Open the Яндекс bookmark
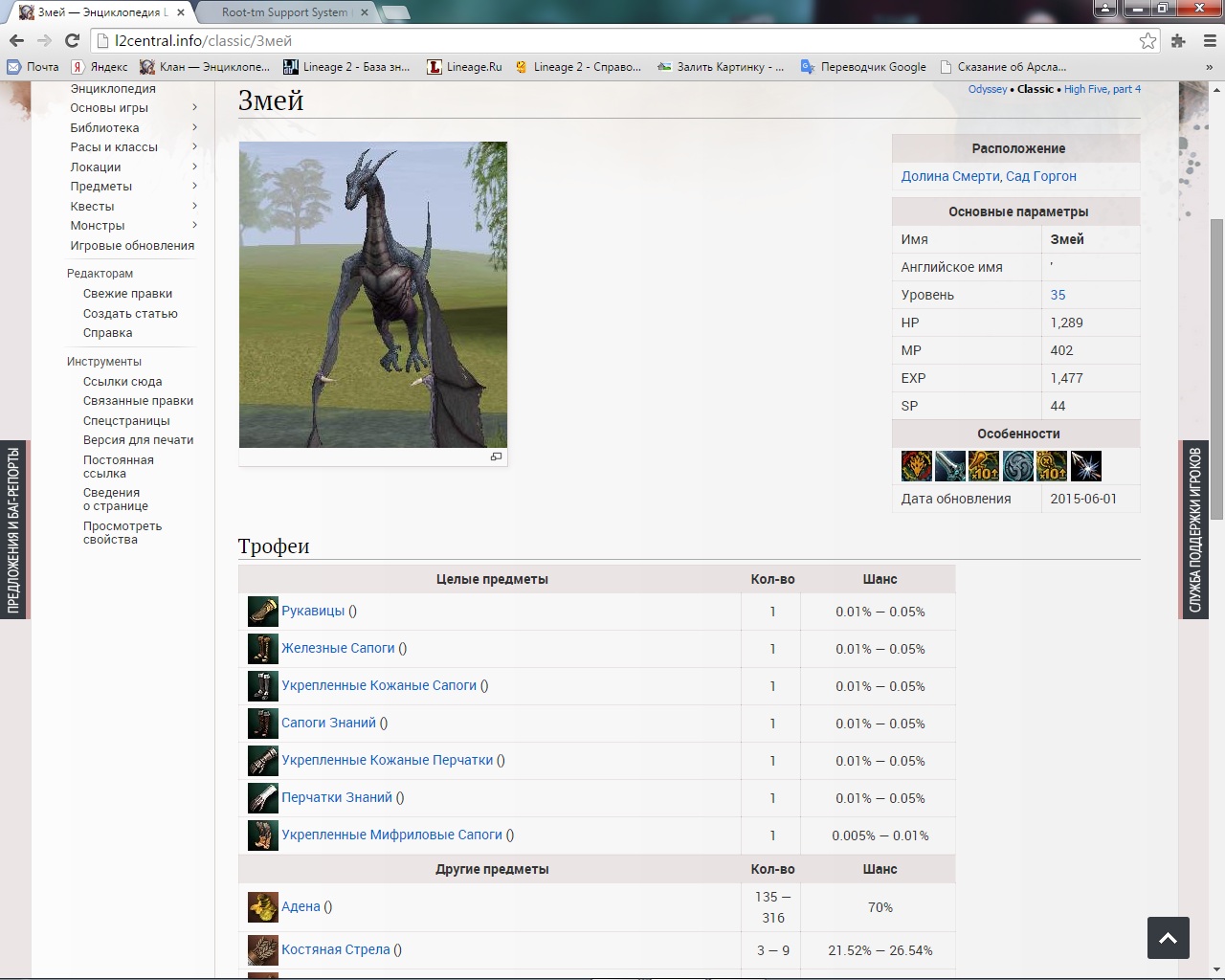Screen dimensions: 1225x980 click(100, 67)
